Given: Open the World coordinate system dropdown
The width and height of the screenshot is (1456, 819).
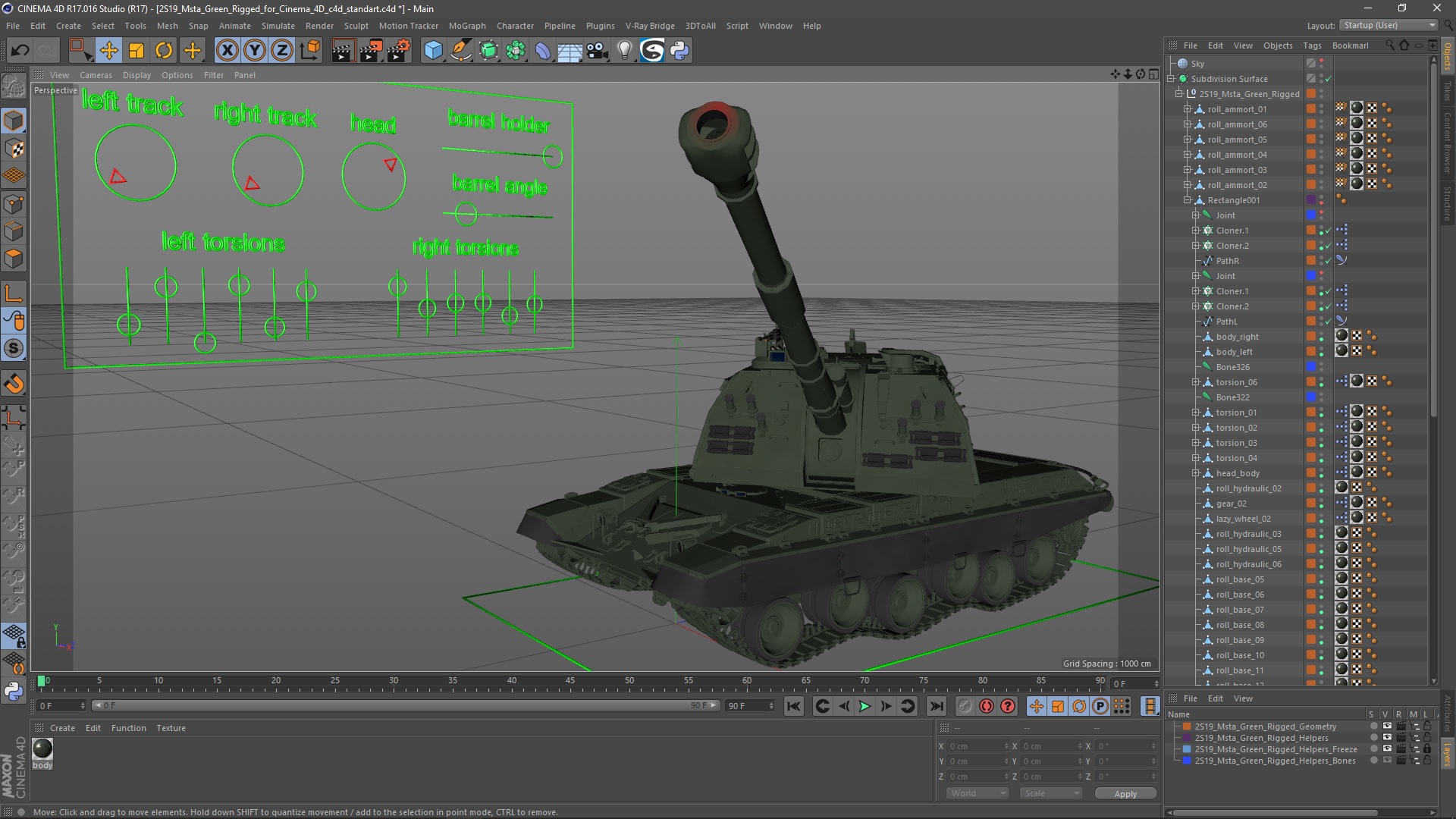Looking at the screenshot, I should coord(977,793).
